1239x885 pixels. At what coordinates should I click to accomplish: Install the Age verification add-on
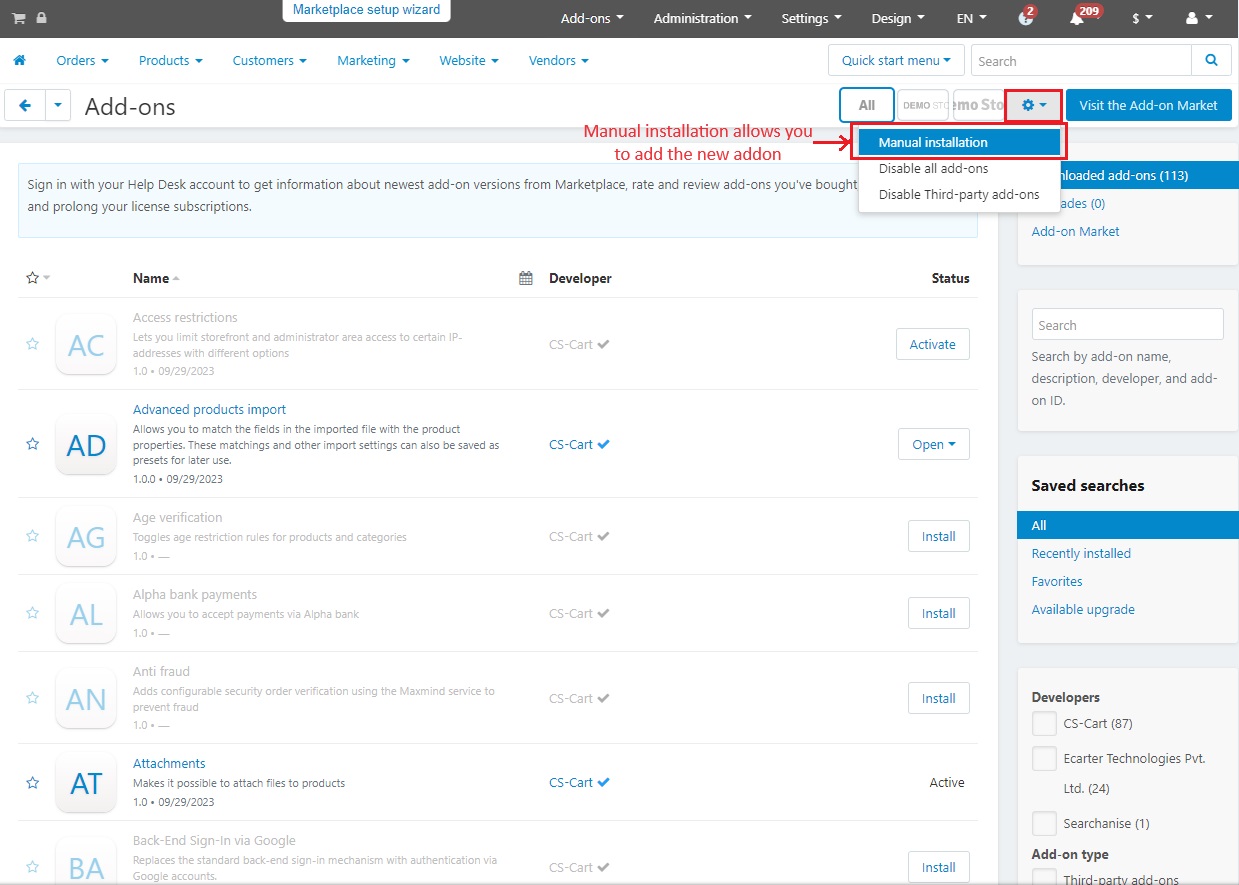[938, 536]
